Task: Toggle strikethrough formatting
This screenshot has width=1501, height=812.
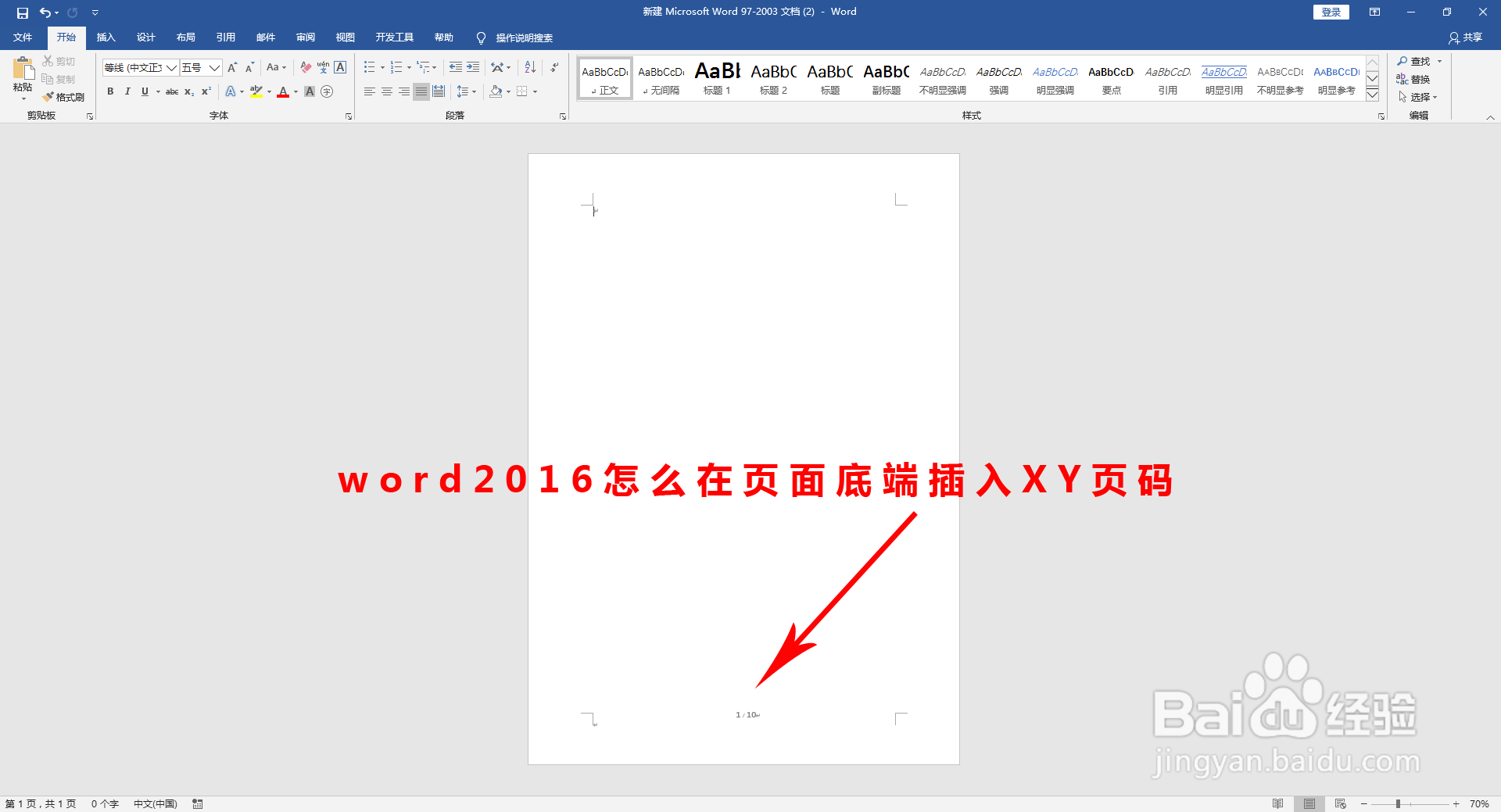Action: pyautogui.click(x=172, y=91)
